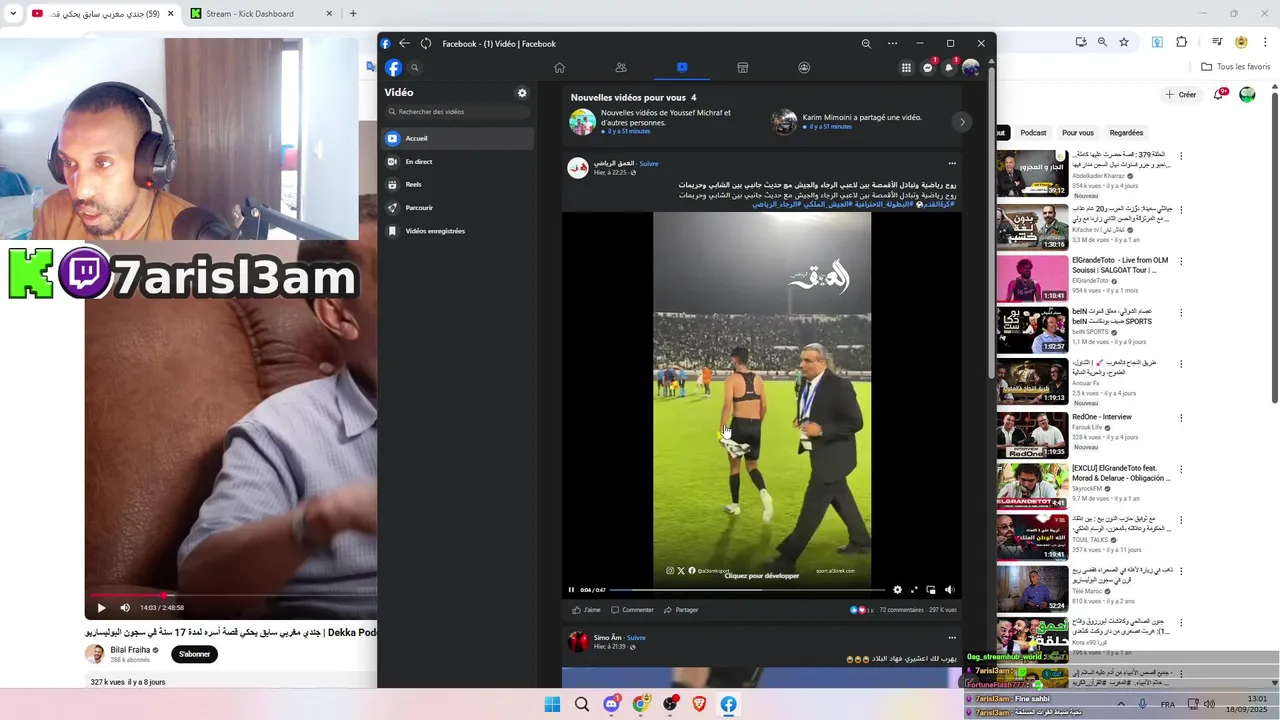
Task: Mute YouTube player volume icon
Action: pos(125,607)
